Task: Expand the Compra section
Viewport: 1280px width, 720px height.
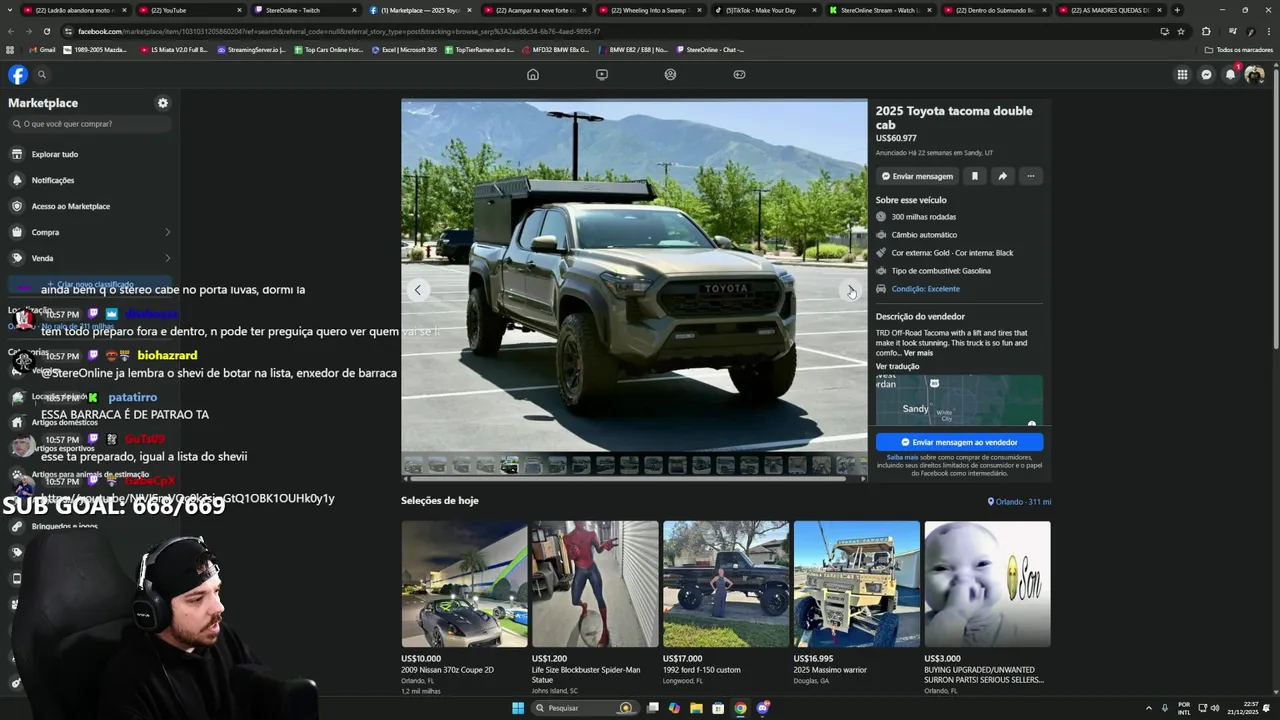Action: [90, 232]
